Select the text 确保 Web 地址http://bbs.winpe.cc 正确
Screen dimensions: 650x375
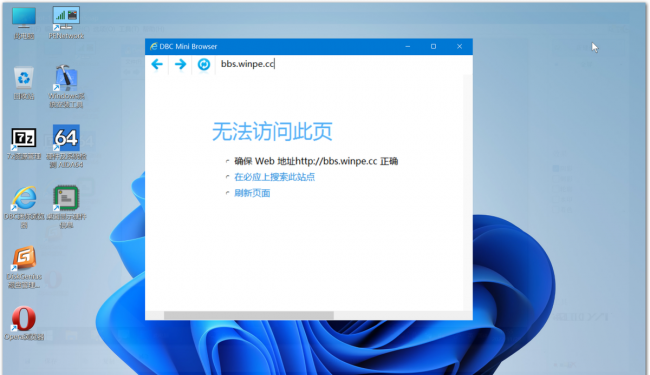tap(316, 161)
